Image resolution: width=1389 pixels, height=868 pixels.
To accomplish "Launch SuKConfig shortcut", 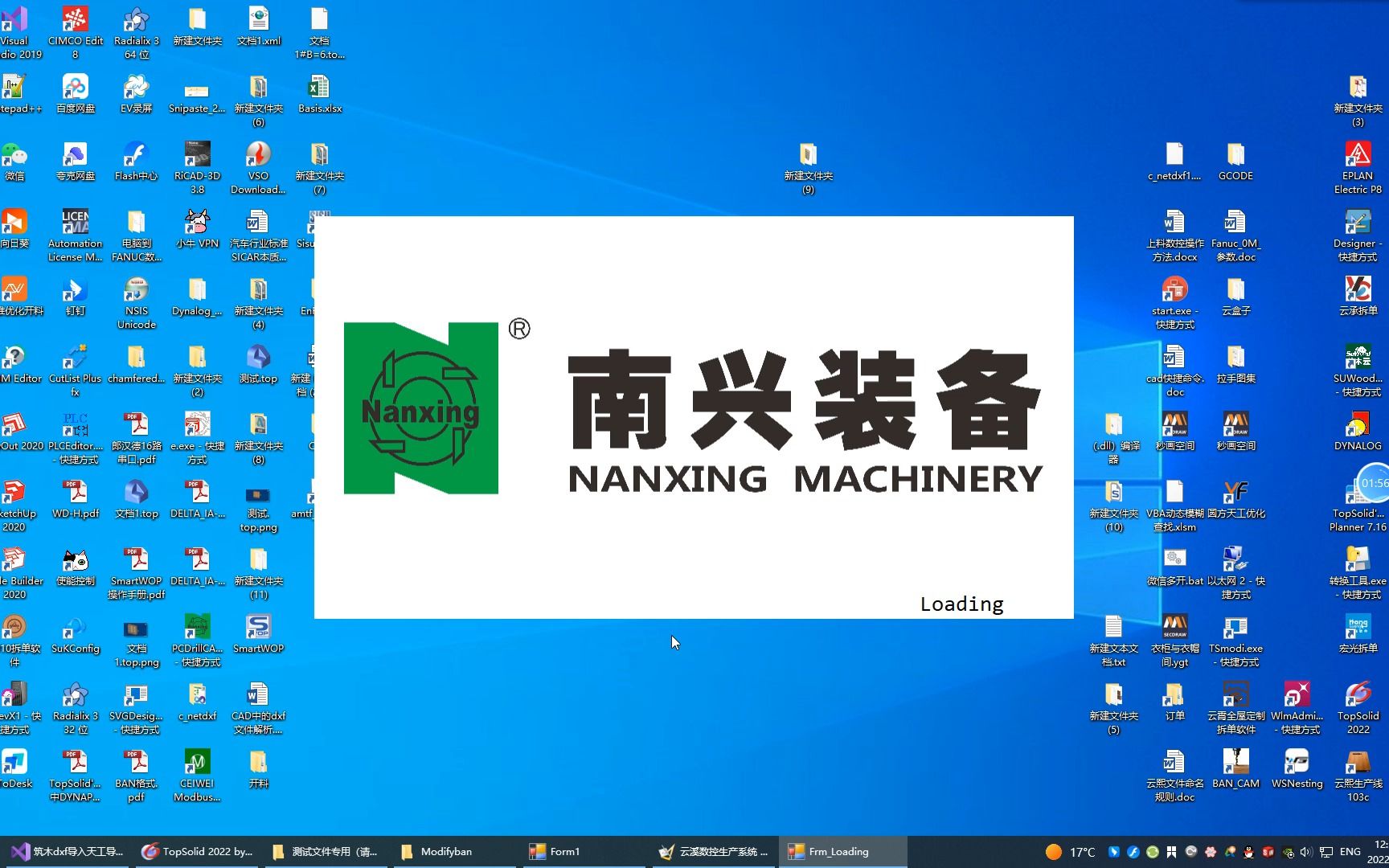I will [76, 633].
